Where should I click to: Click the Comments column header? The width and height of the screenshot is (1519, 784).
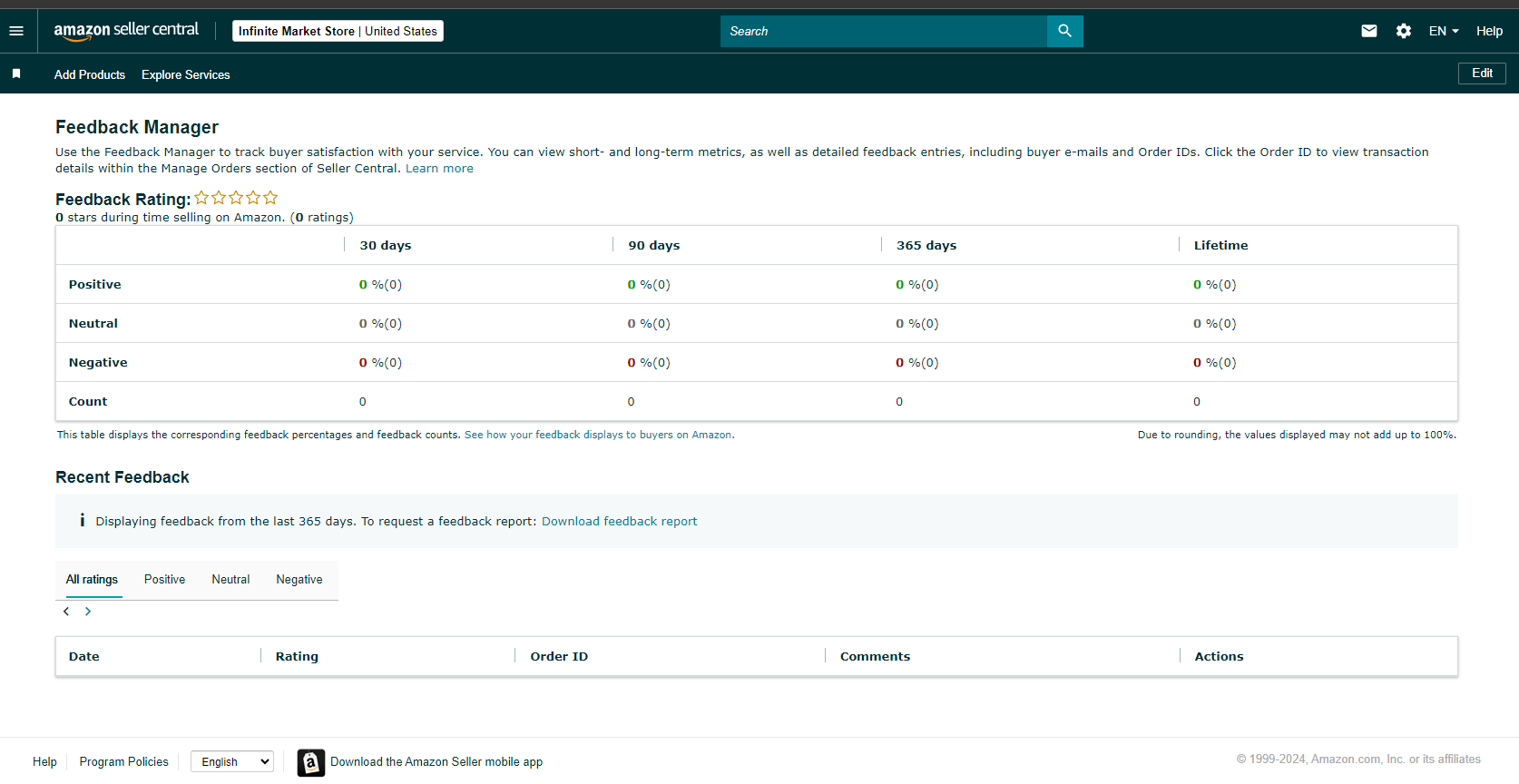875,656
